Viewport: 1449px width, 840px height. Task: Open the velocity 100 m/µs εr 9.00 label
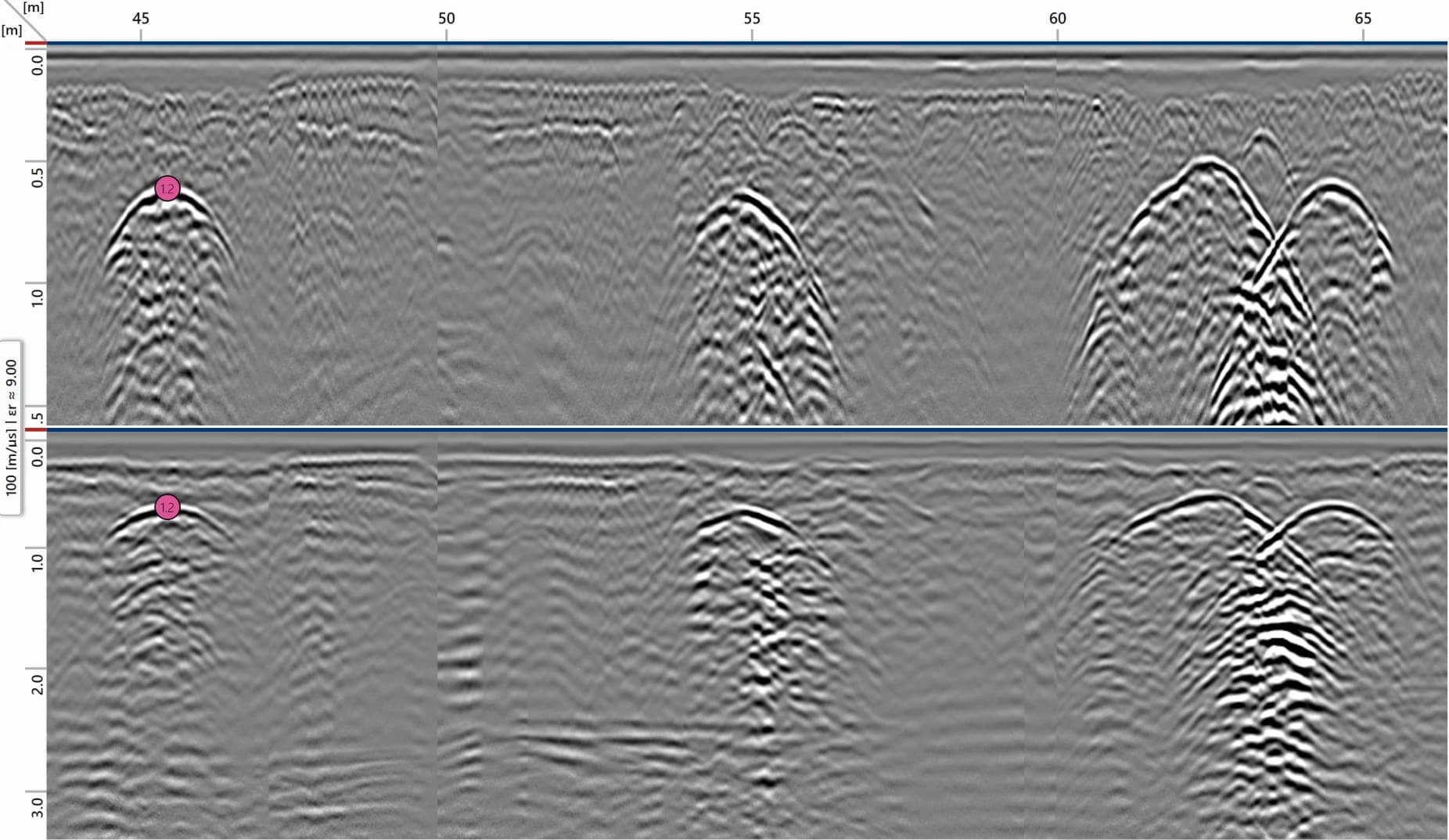click(11, 428)
